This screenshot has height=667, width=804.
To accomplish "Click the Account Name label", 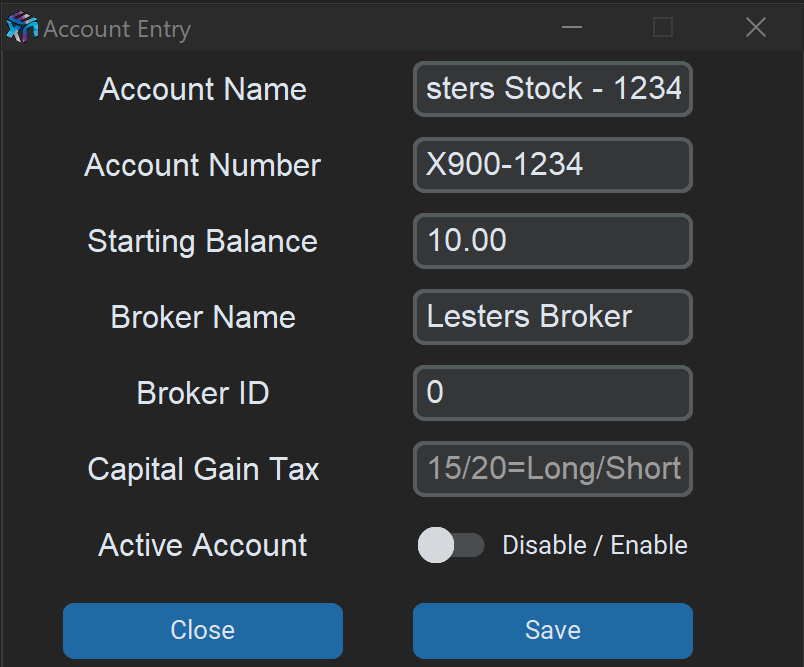I will 203,89.
